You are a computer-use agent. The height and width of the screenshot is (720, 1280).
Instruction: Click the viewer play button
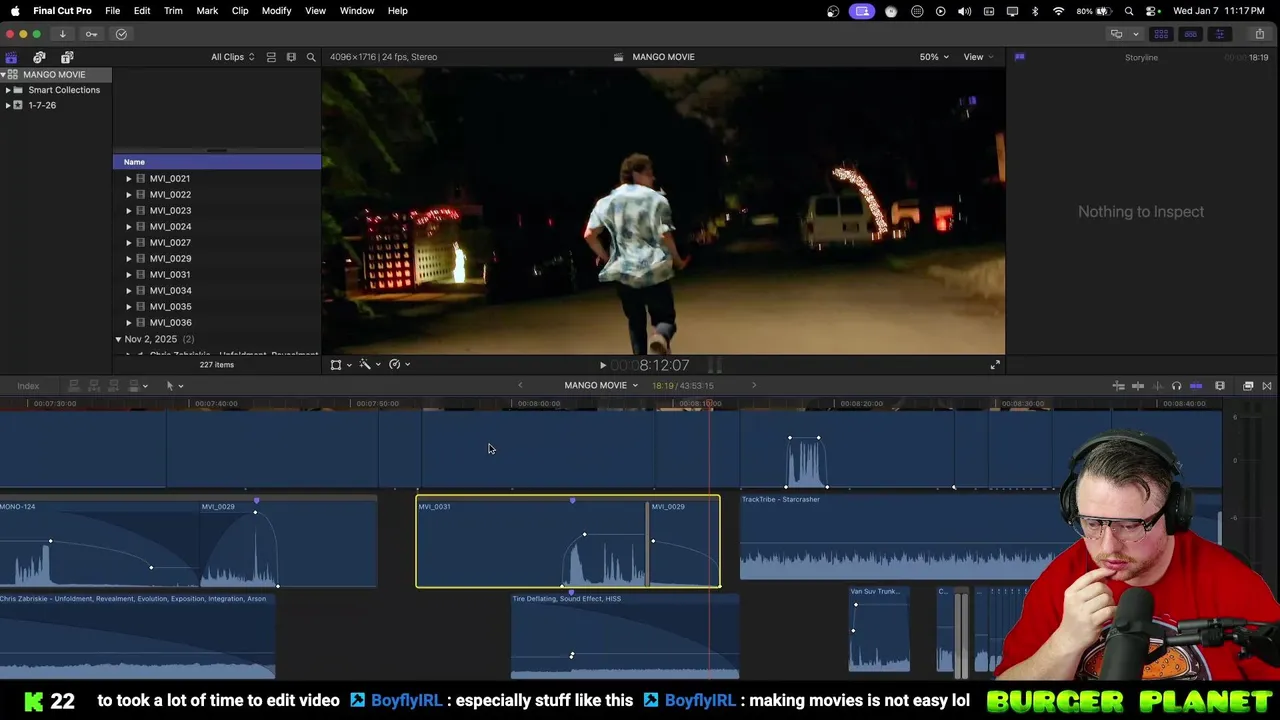[602, 366]
